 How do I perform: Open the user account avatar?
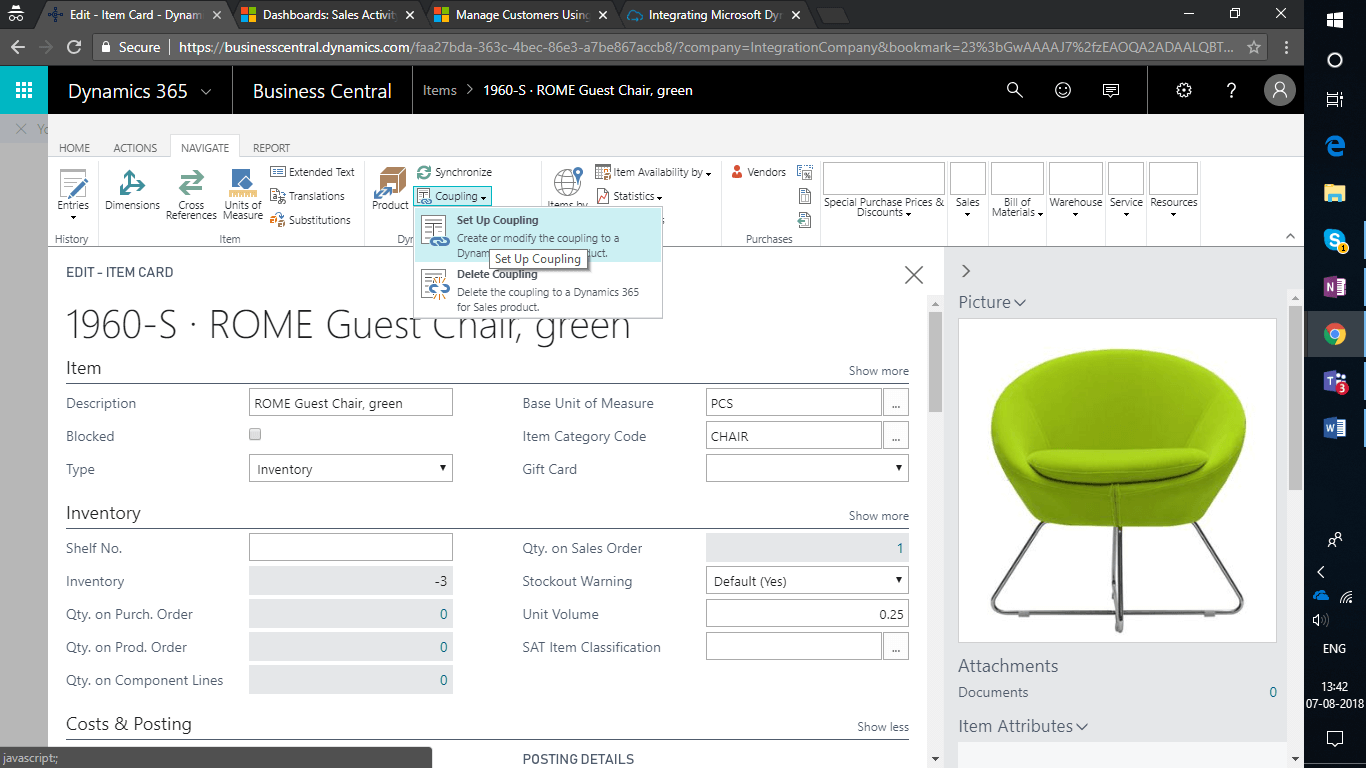pos(1280,90)
